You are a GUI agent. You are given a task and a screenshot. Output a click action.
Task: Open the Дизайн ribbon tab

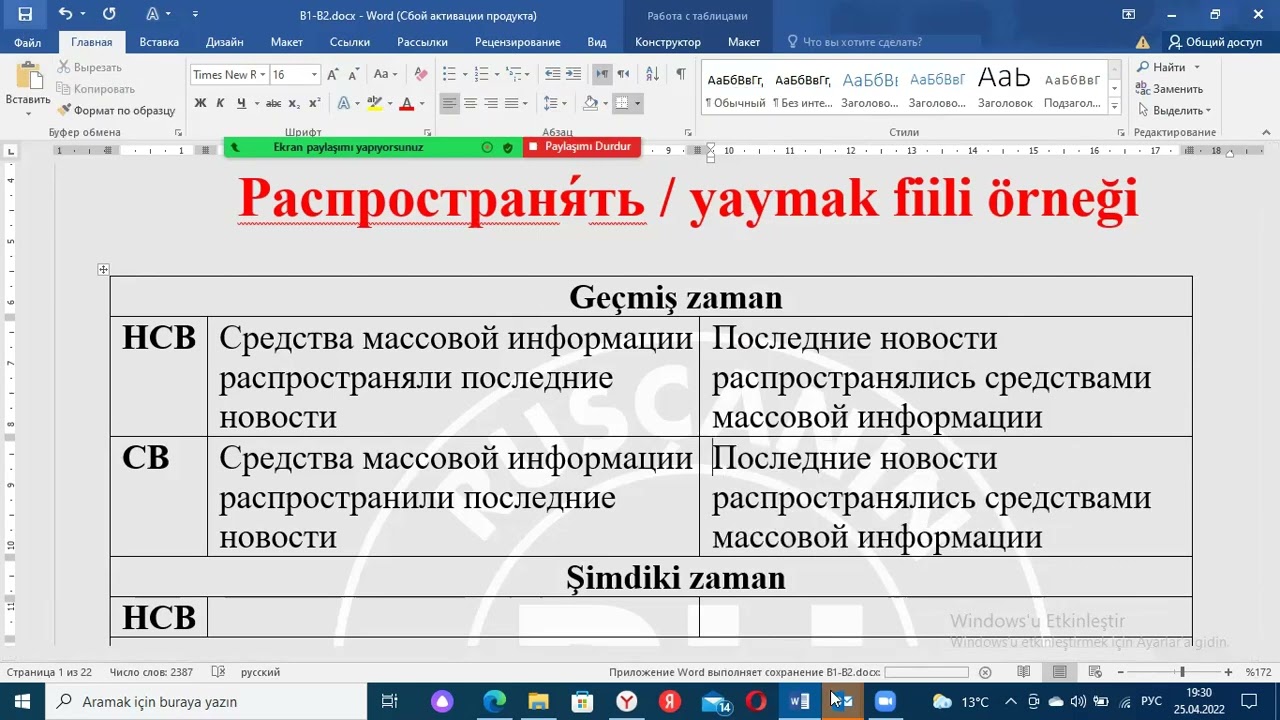[x=225, y=42]
